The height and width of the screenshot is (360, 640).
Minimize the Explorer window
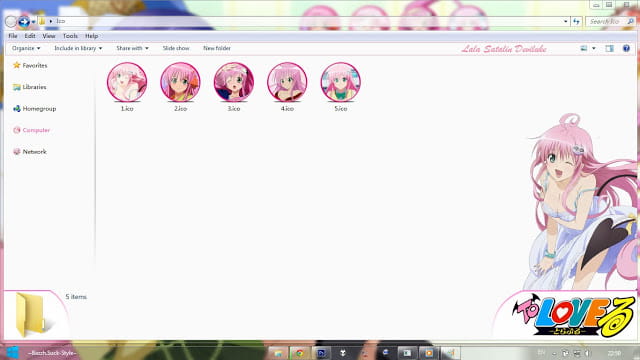[596, 5]
